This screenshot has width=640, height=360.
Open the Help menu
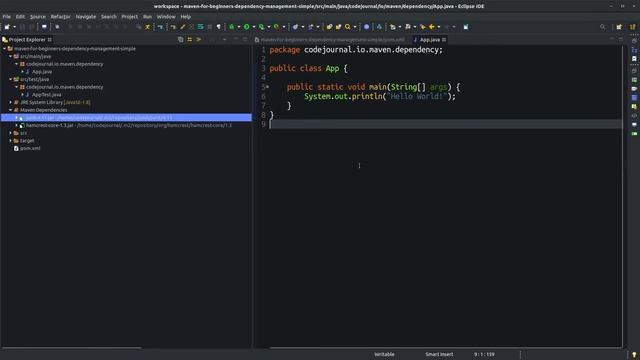pos(186,17)
